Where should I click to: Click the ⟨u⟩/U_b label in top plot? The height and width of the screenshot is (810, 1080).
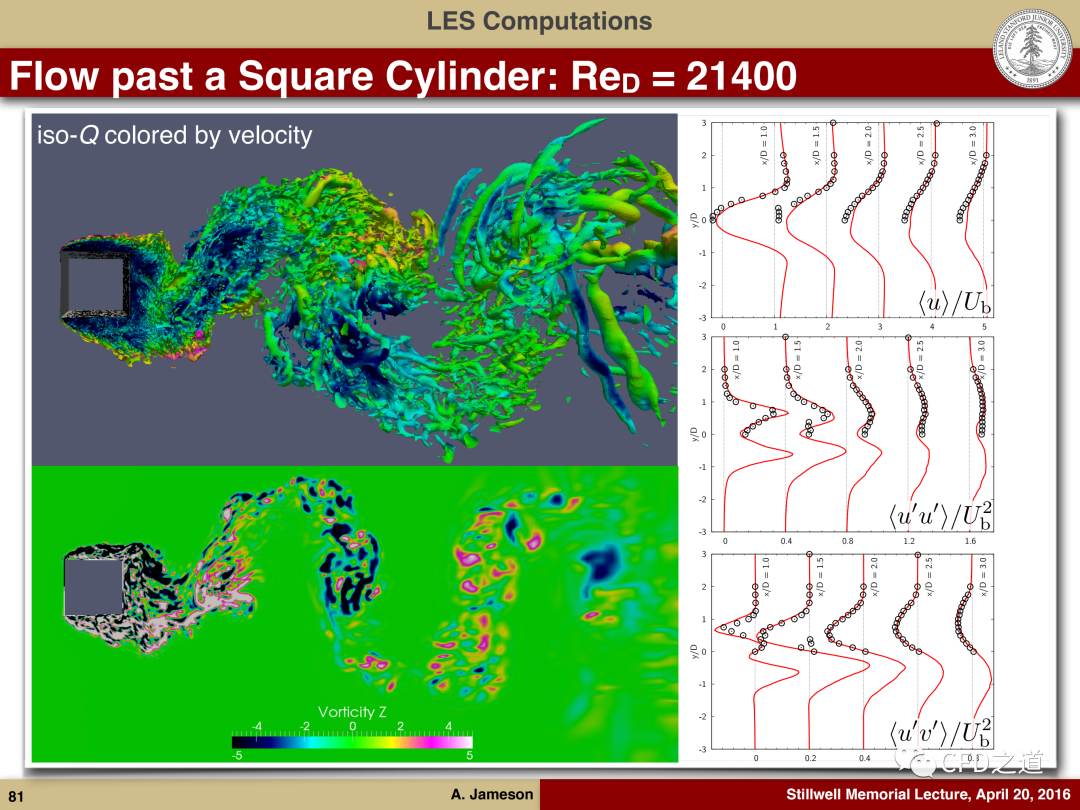[x=955, y=302]
